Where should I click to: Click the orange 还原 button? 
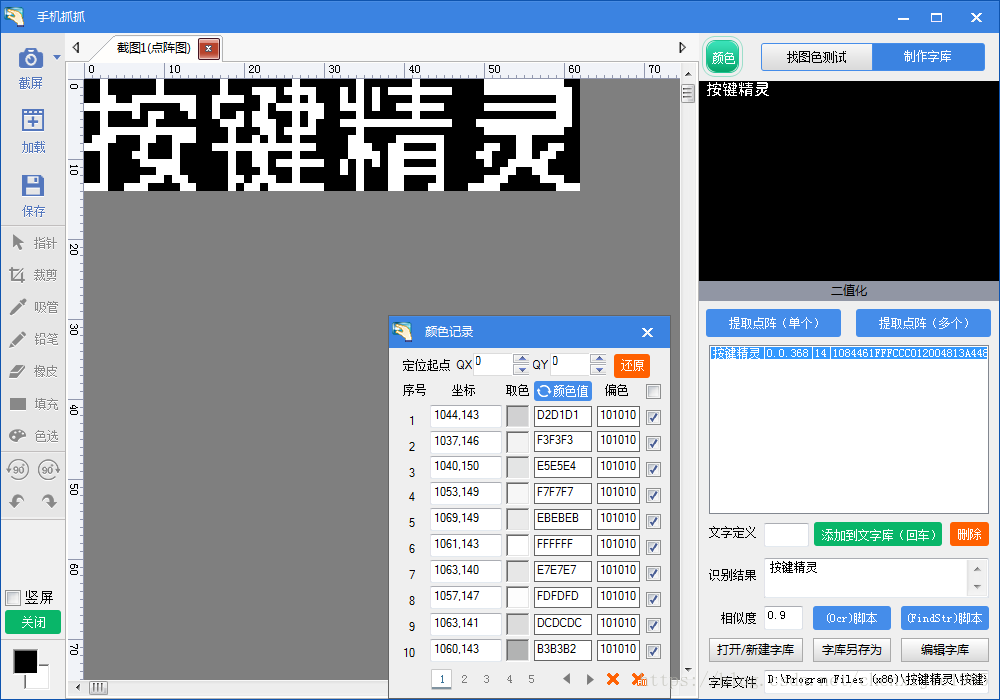coord(632,365)
